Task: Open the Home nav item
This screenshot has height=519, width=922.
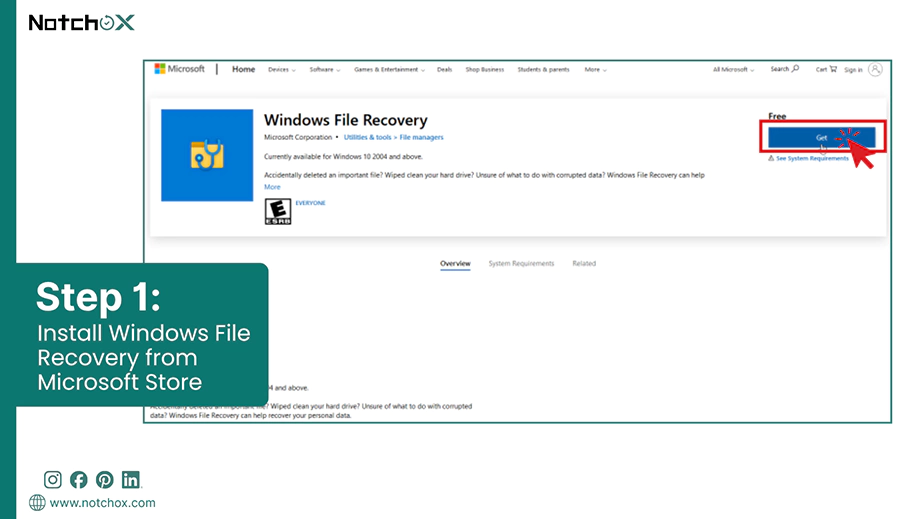Action: click(243, 69)
